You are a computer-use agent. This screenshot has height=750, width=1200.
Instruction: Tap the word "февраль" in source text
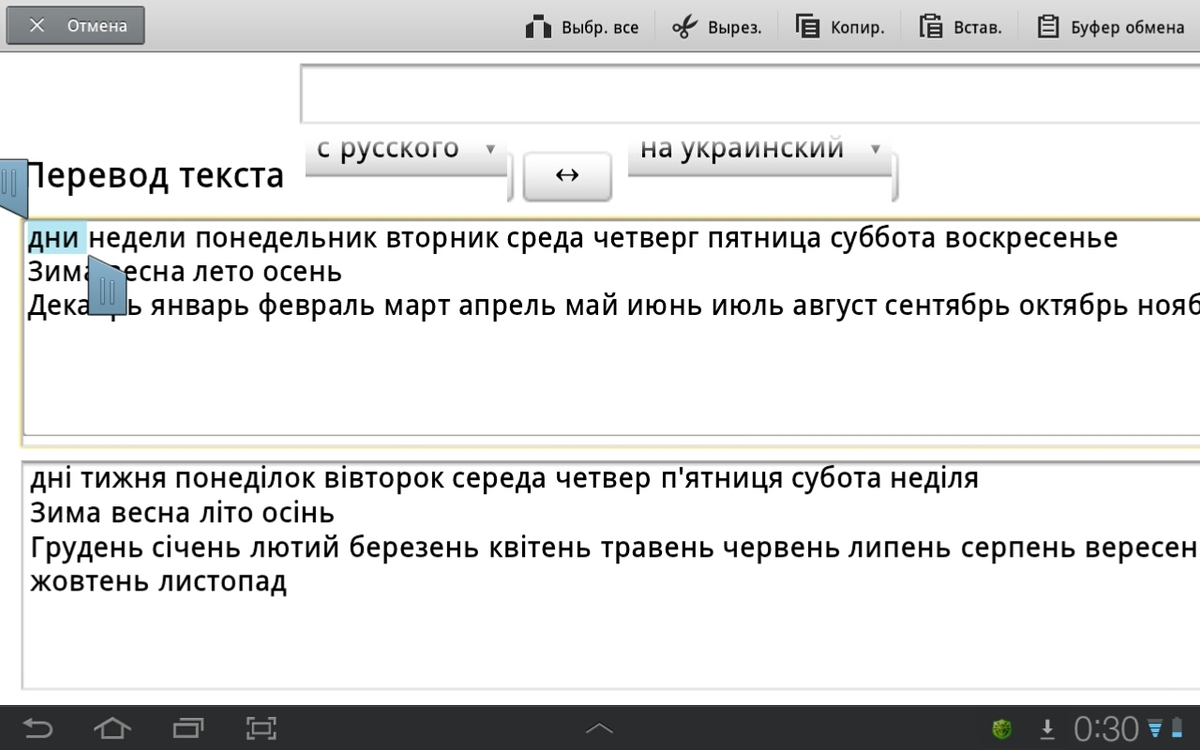(x=317, y=305)
